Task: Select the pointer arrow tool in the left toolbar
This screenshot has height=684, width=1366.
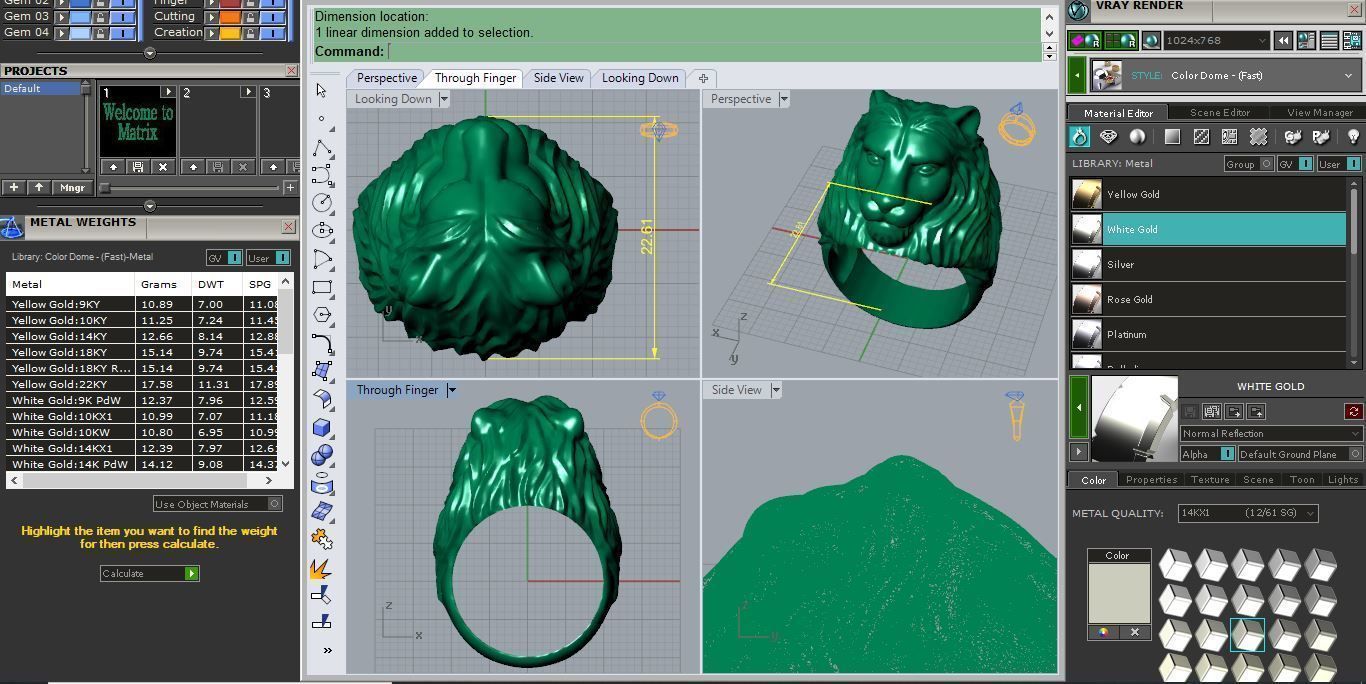Action: (321, 90)
